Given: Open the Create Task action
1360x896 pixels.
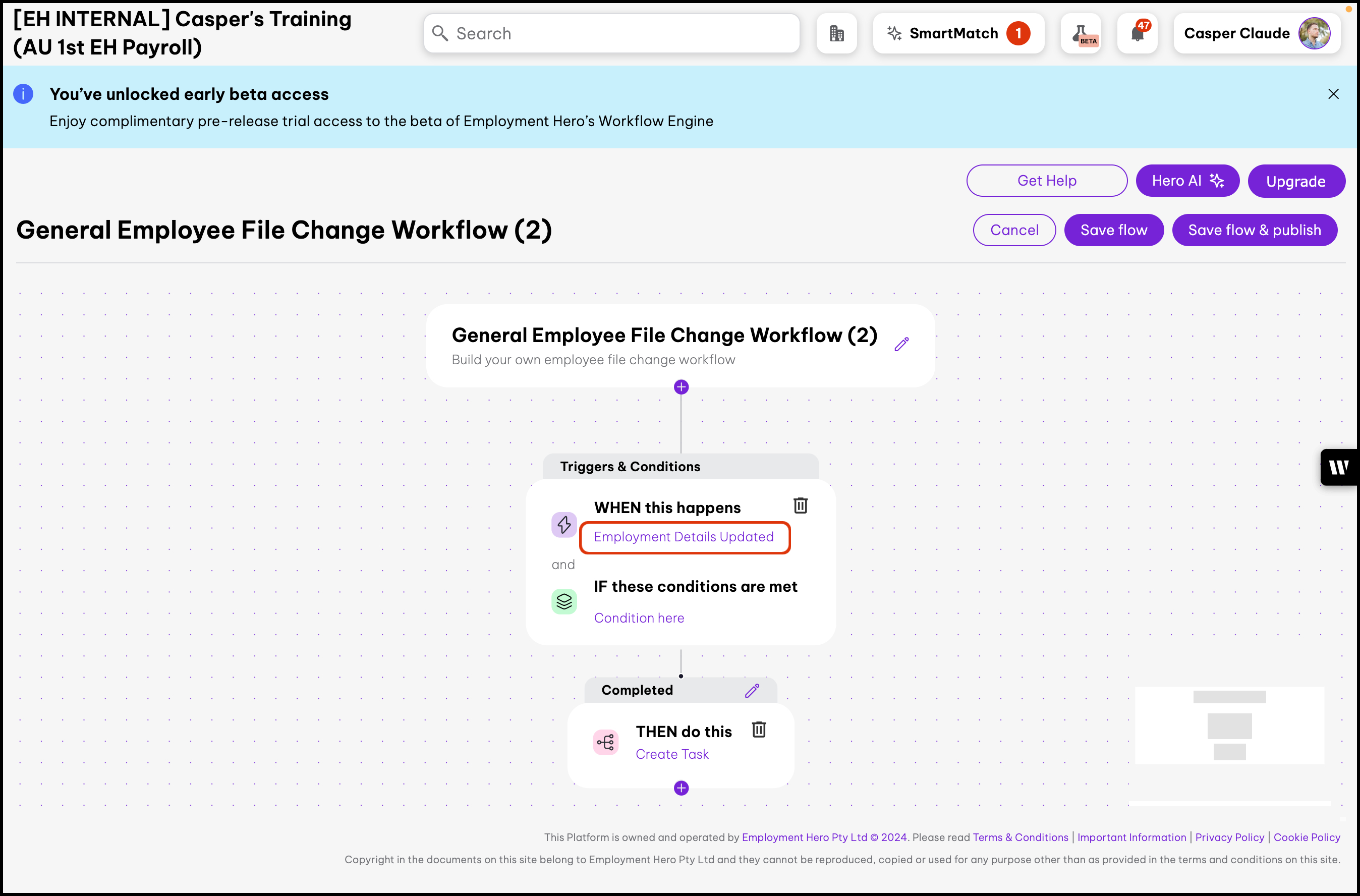Looking at the screenshot, I should 671,754.
